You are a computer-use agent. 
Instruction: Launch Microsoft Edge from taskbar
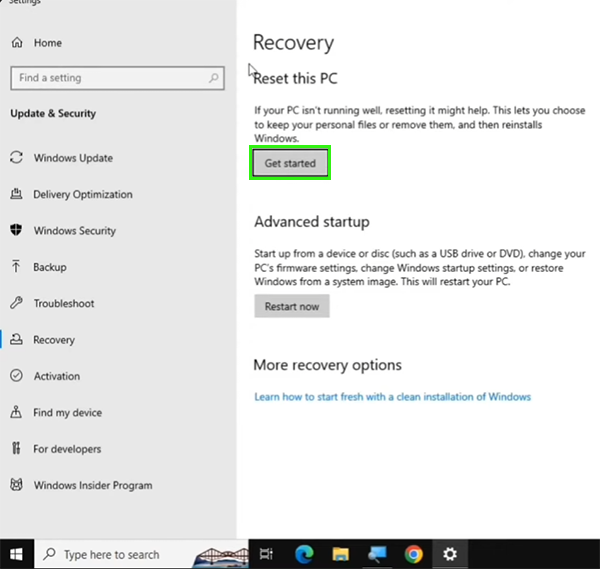[x=304, y=554]
